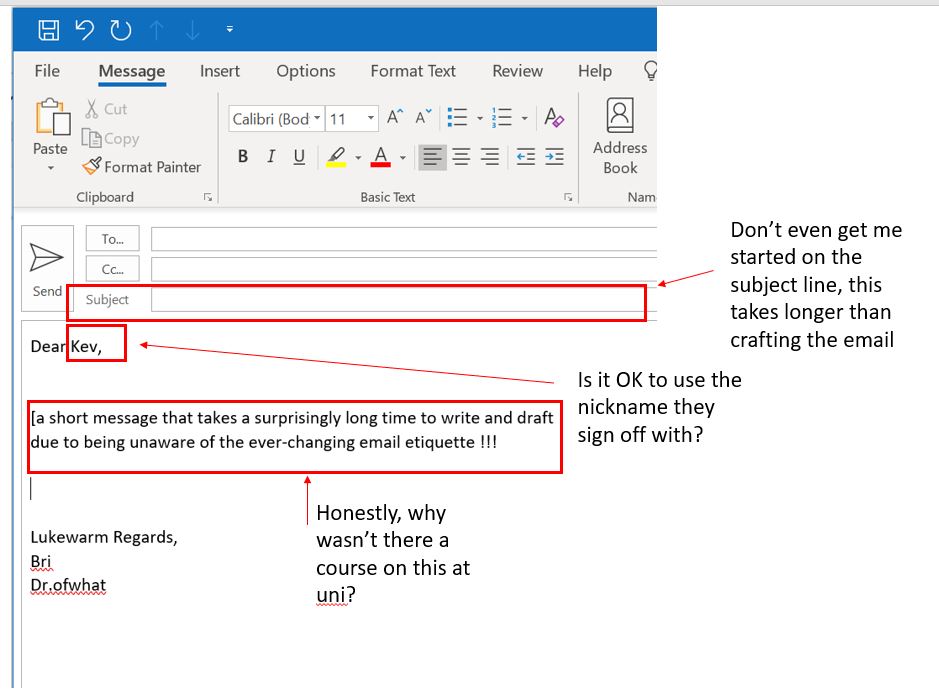Toggle bold formatting
The width and height of the screenshot is (939, 692).
[241, 157]
